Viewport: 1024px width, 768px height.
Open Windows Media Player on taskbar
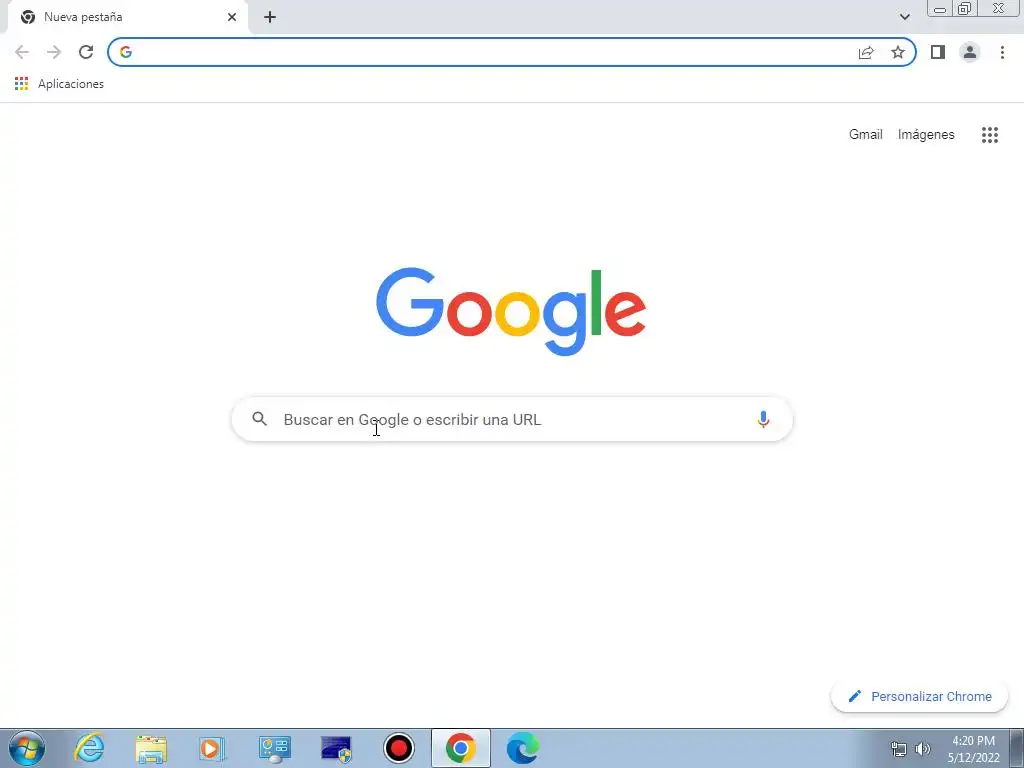(x=212, y=748)
